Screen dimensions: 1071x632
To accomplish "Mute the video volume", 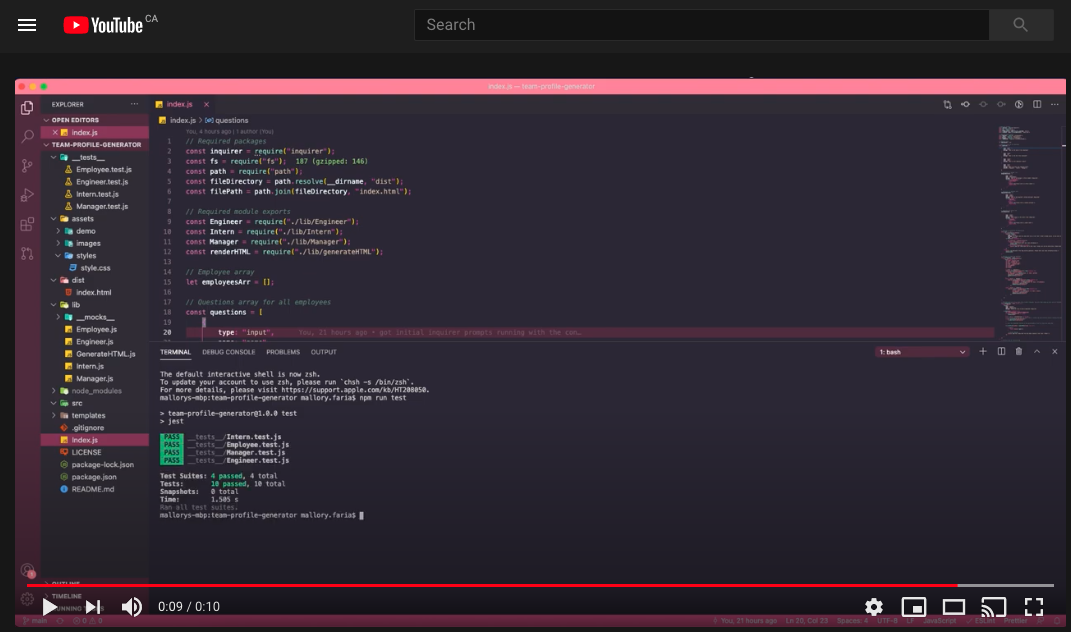I will click(x=131, y=607).
